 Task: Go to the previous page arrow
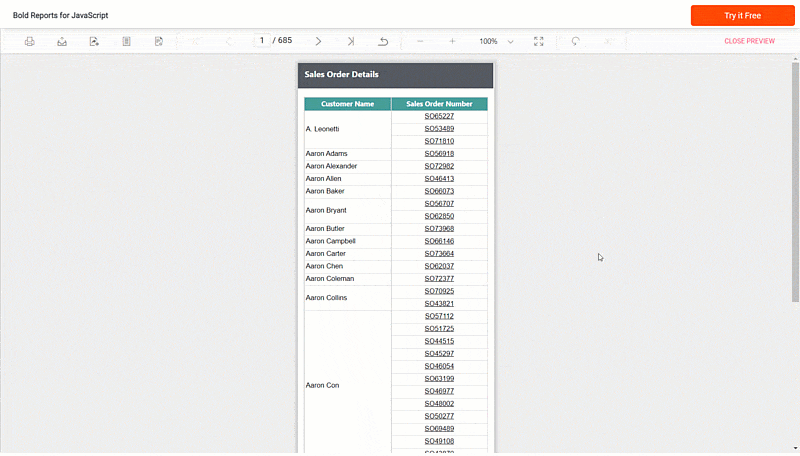(229, 41)
